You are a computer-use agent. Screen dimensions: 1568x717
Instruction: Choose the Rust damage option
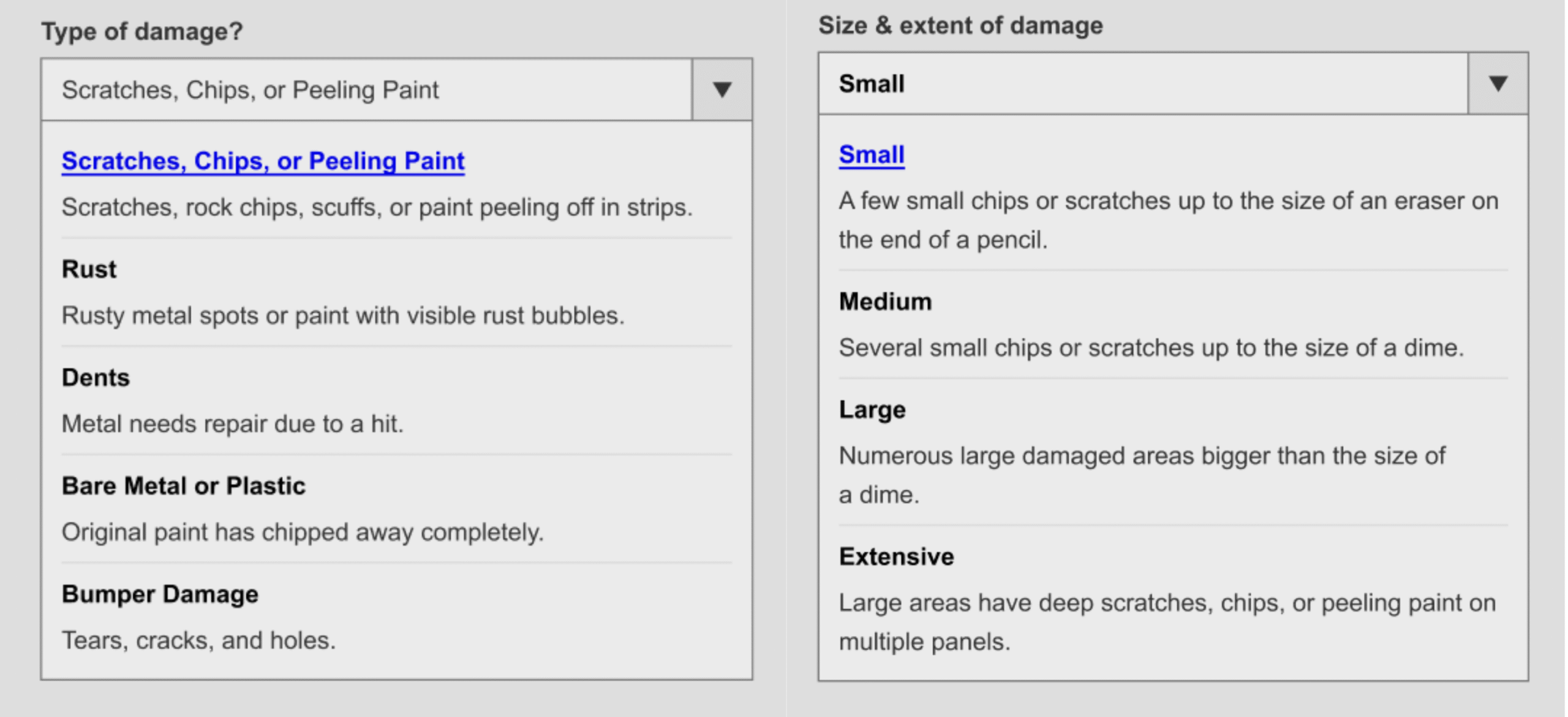89,270
